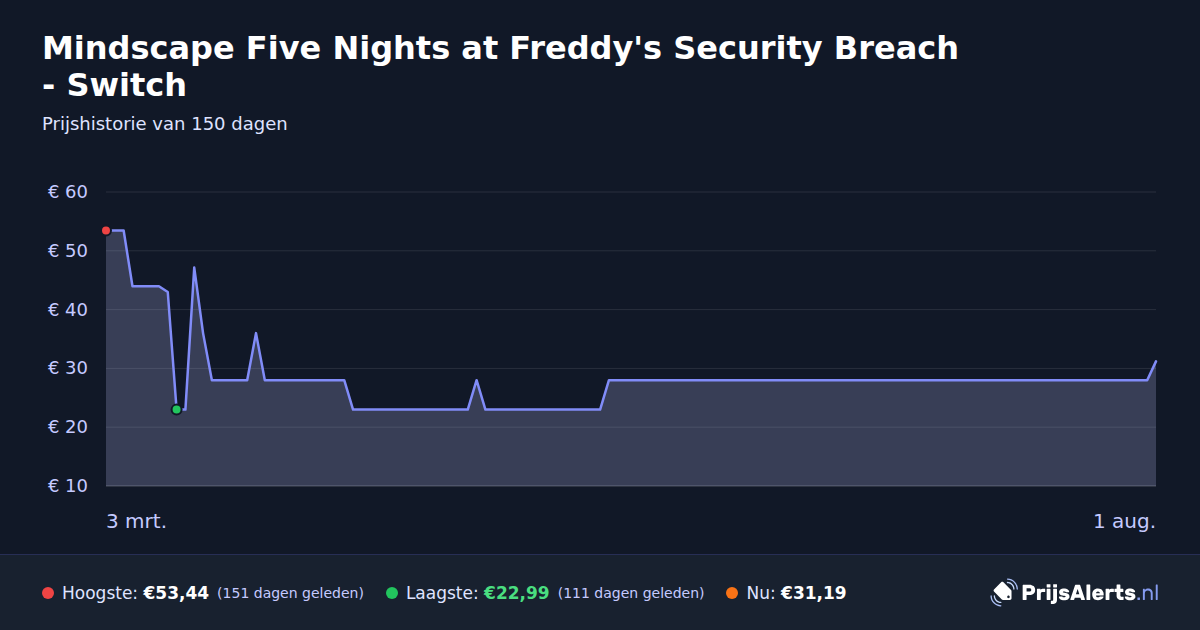1200x630 pixels.
Task: Click the red highest-price dot on chart
Action: (x=106, y=231)
